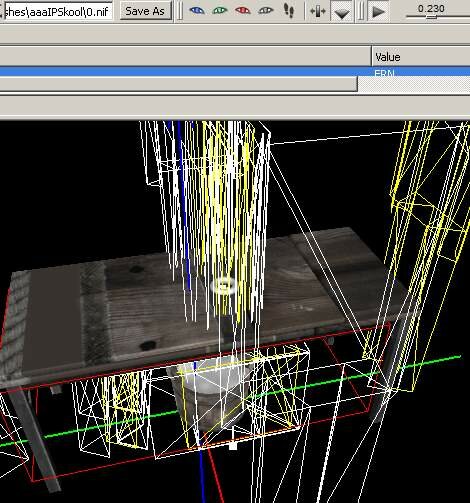Start animation with the play button
Image resolution: width=470 pixels, height=503 pixels.
click(x=378, y=12)
